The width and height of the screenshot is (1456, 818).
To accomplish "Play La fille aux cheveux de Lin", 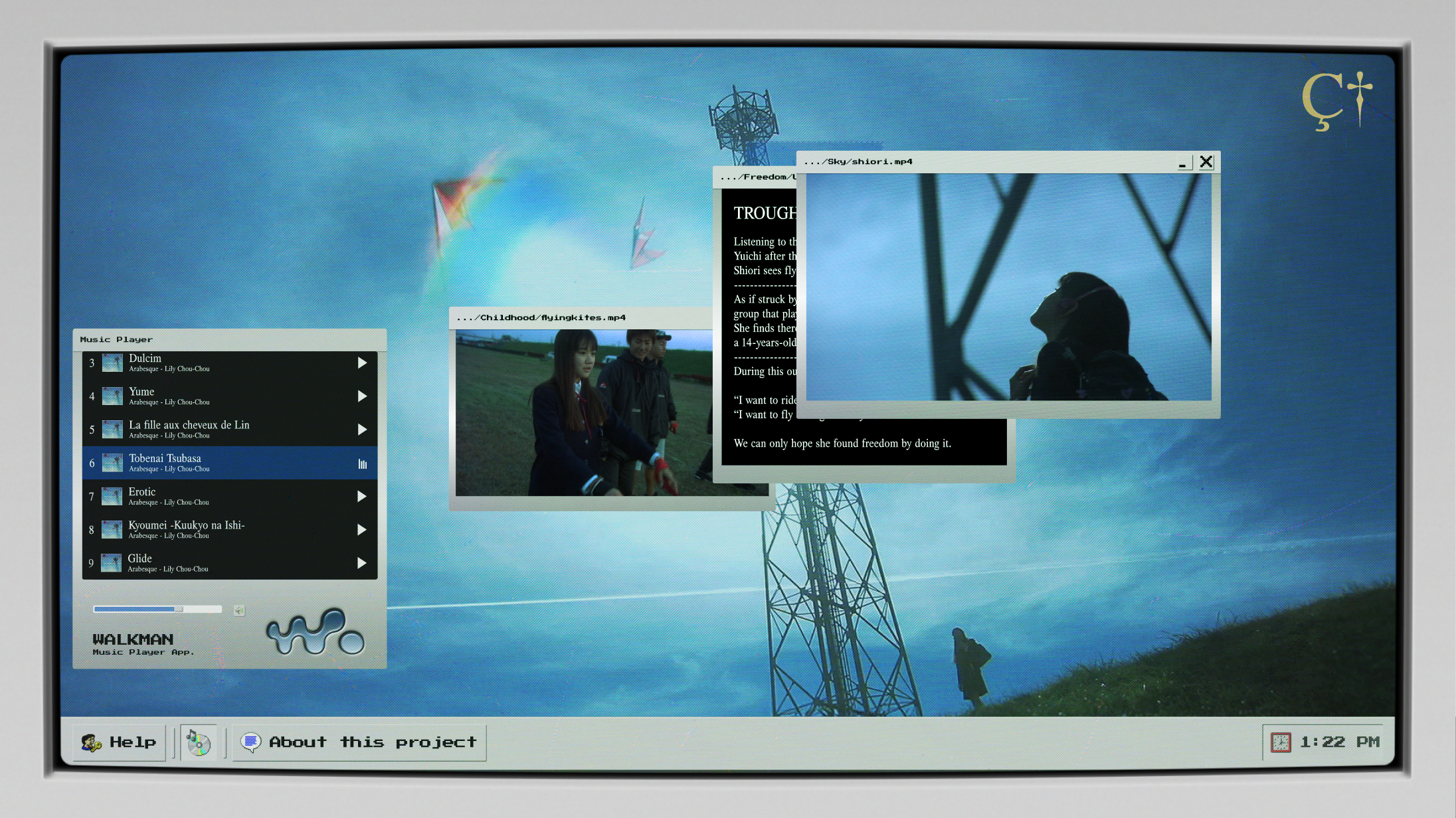I will pos(362,430).
